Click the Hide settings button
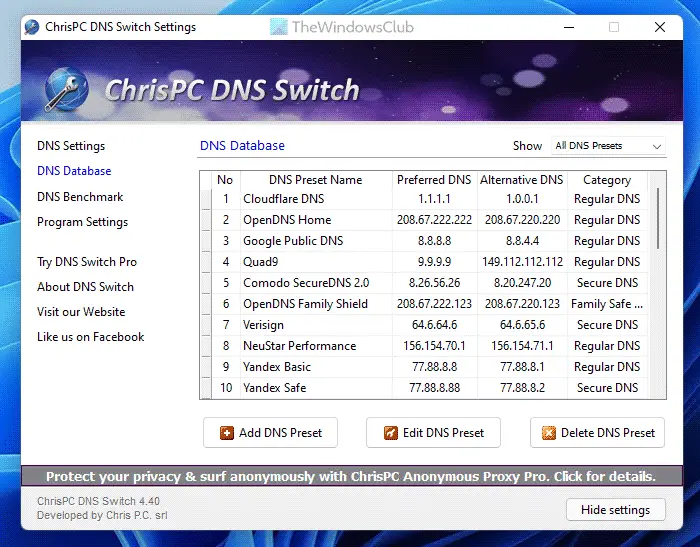This screenshot has width=700, height=547. click(616, 510)
